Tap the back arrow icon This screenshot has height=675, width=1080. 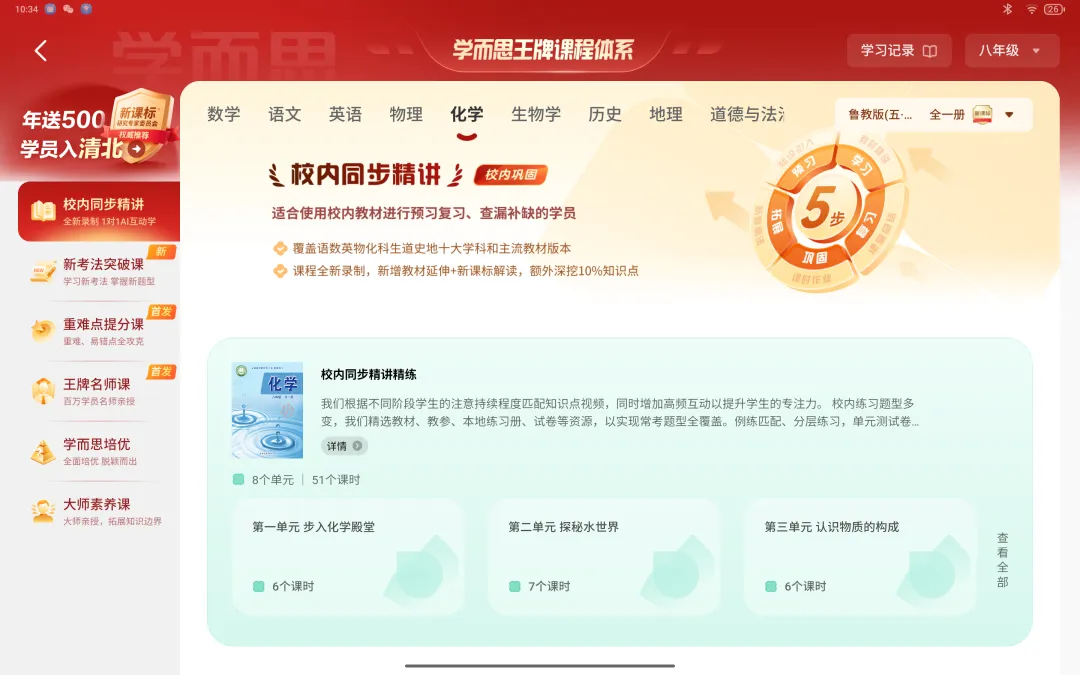click(41, 50)
